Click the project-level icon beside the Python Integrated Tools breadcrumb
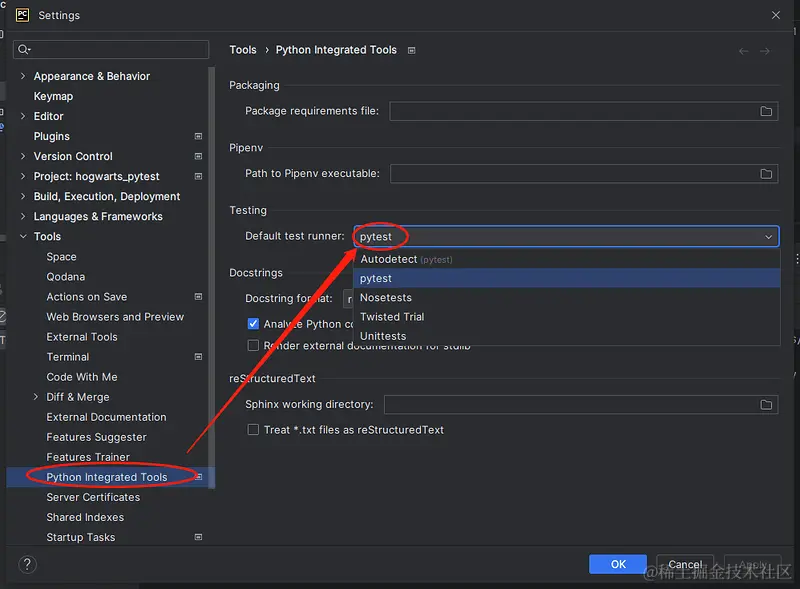800x589 pixels. [x=412, y=51]
